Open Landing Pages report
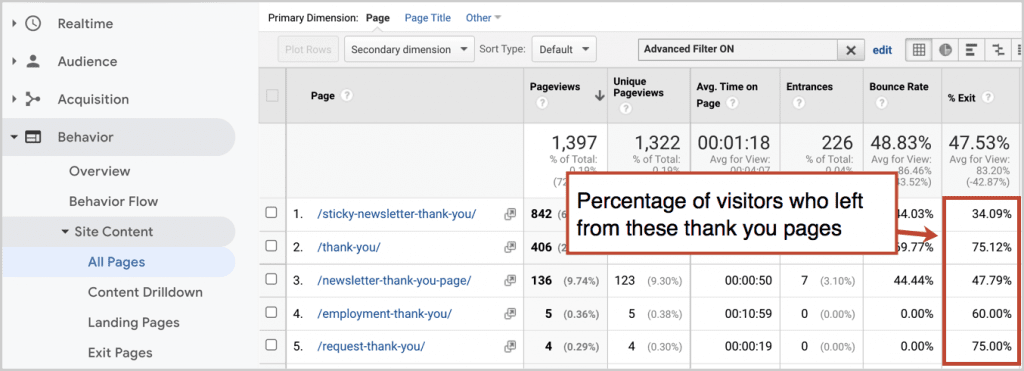 click(133, 323)
